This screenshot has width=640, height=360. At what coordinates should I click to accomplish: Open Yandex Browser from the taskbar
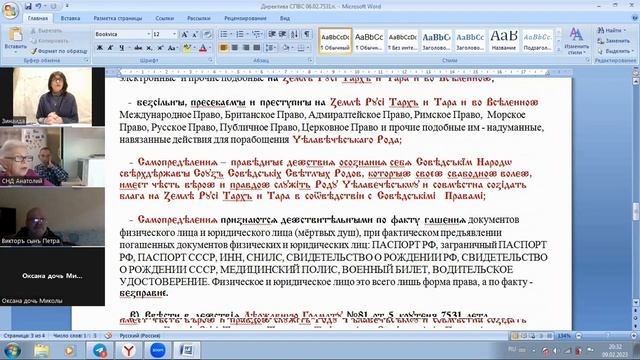point(129,350)
